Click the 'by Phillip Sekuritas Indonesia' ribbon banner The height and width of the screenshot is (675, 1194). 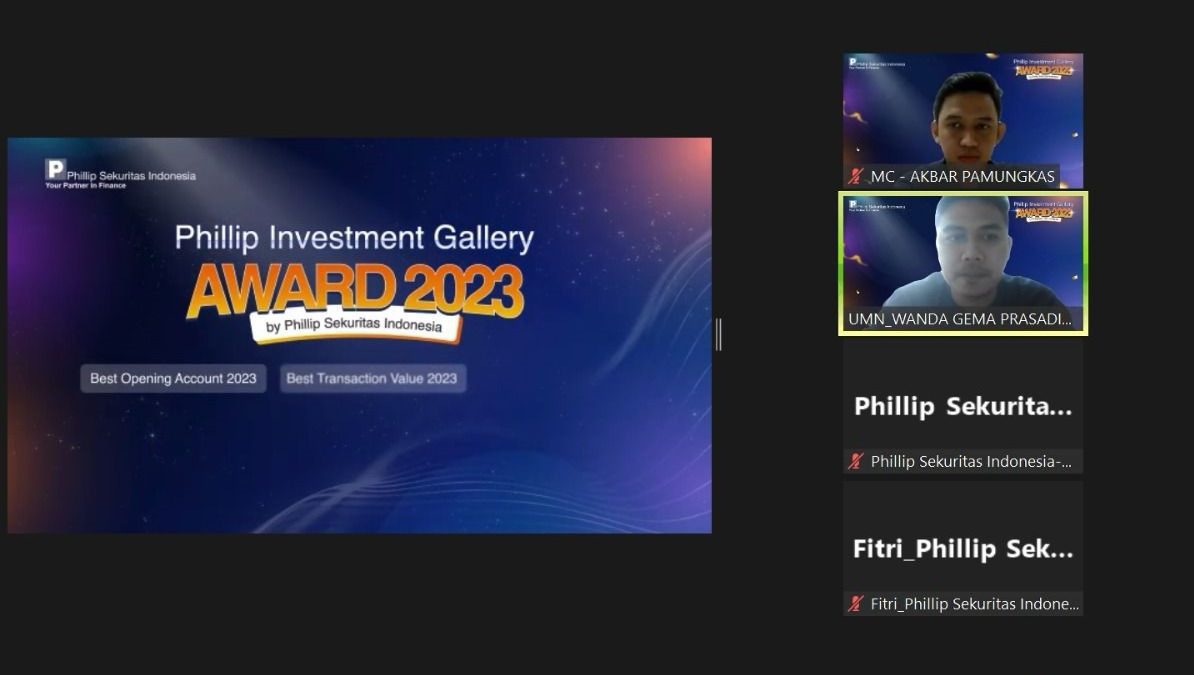[355, 325]
